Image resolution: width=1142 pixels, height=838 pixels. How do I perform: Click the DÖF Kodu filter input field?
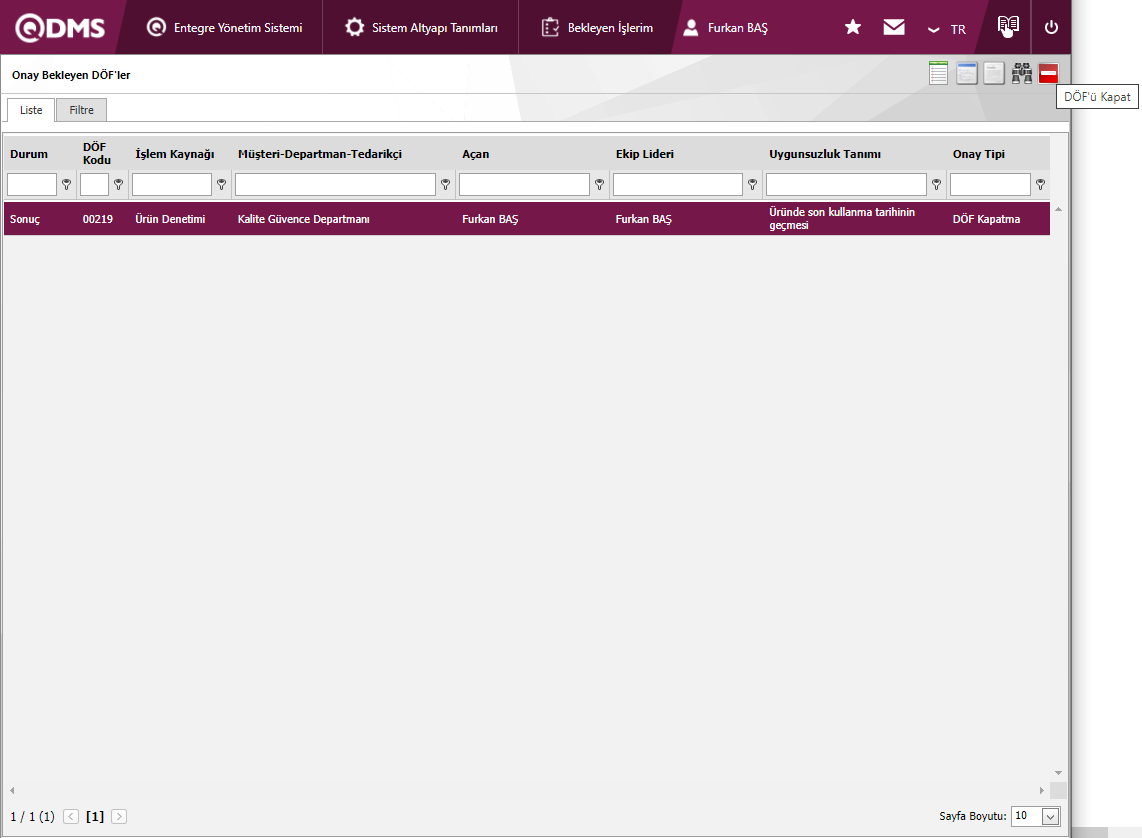coord(95,184)
